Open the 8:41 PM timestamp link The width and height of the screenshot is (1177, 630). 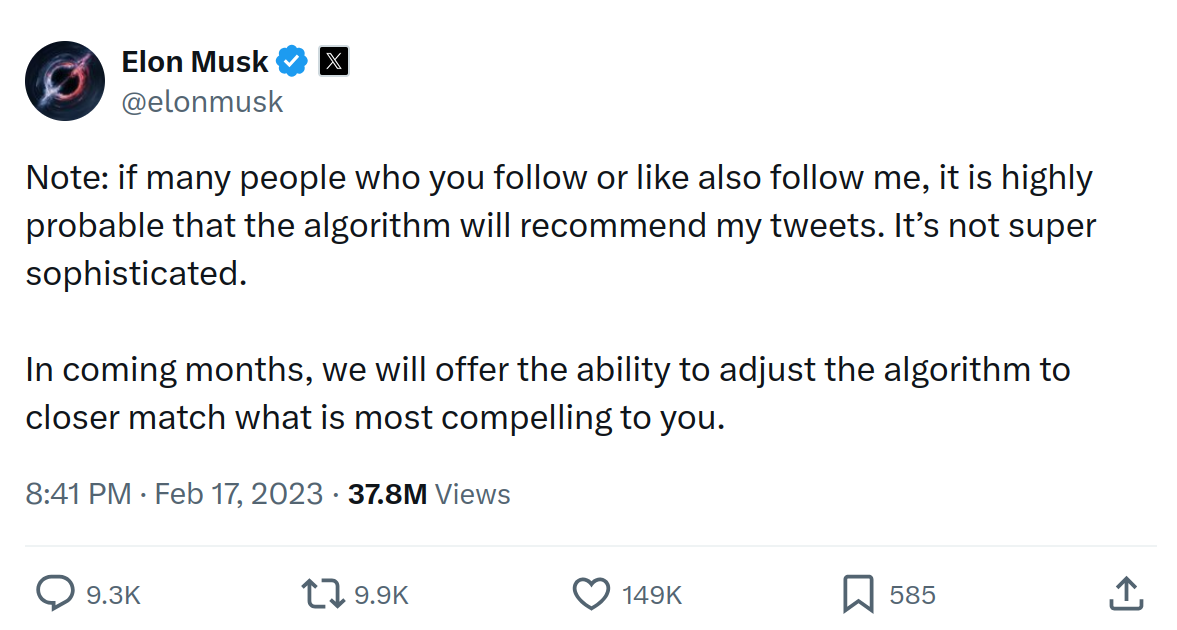point(78,494)
